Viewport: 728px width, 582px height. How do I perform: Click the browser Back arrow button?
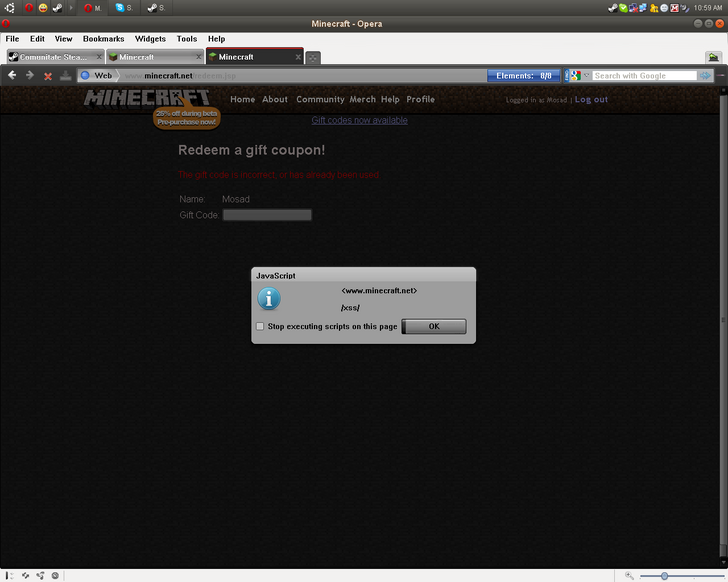pos(13,76)
